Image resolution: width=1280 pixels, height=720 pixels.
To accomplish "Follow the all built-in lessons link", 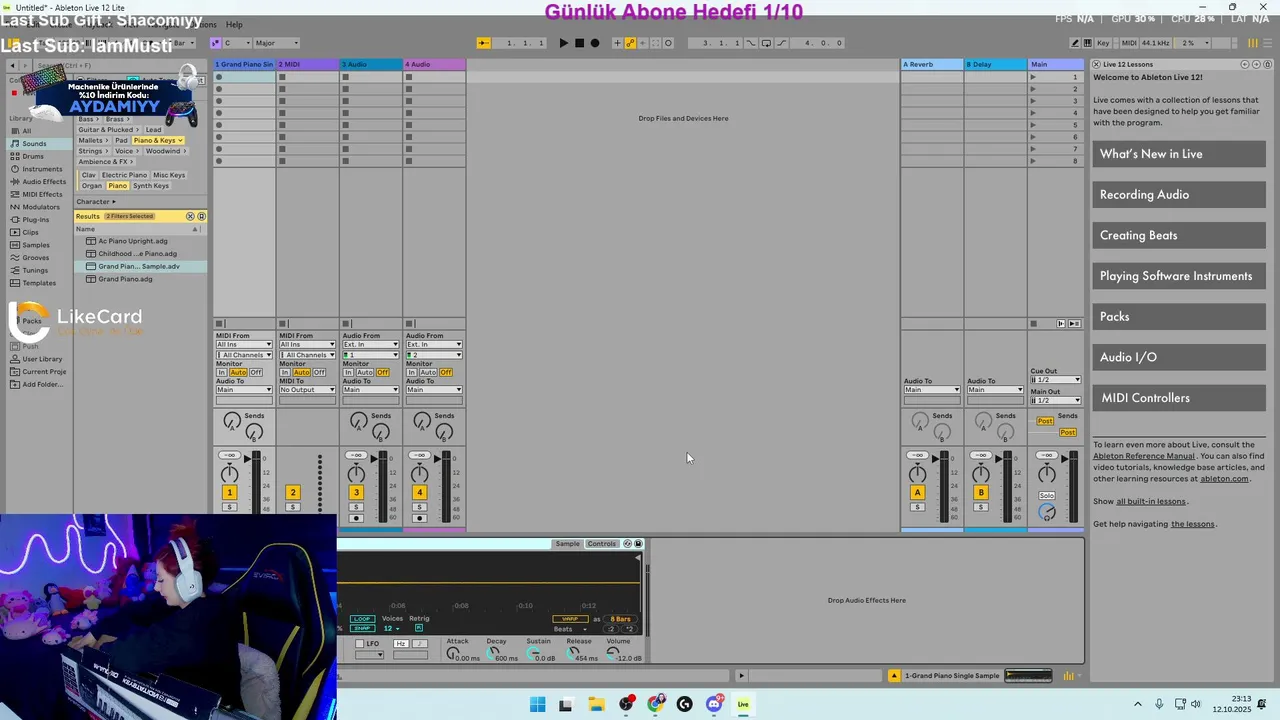I will tap(1151, 501).
